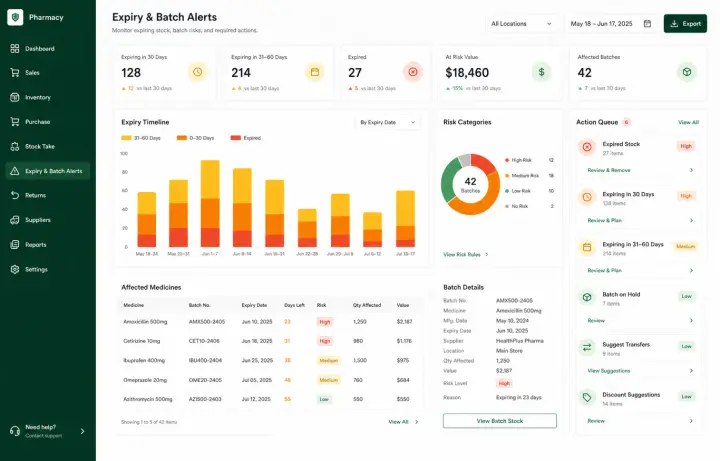Click the View Batch Stock button
720x461 pixels.
click(500, 421)
